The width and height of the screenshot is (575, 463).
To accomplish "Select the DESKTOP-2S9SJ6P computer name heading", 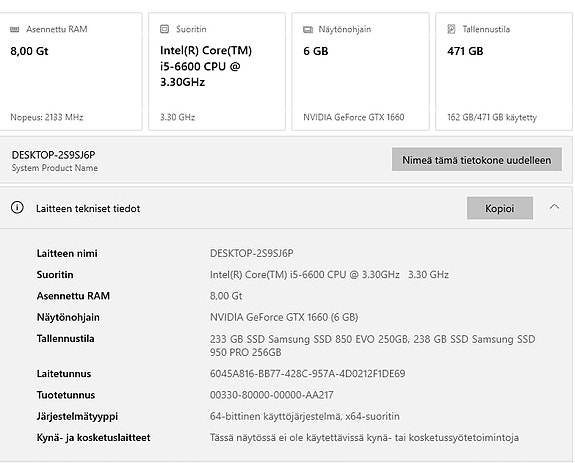I will pyautogui.click(x=54, y=155).
